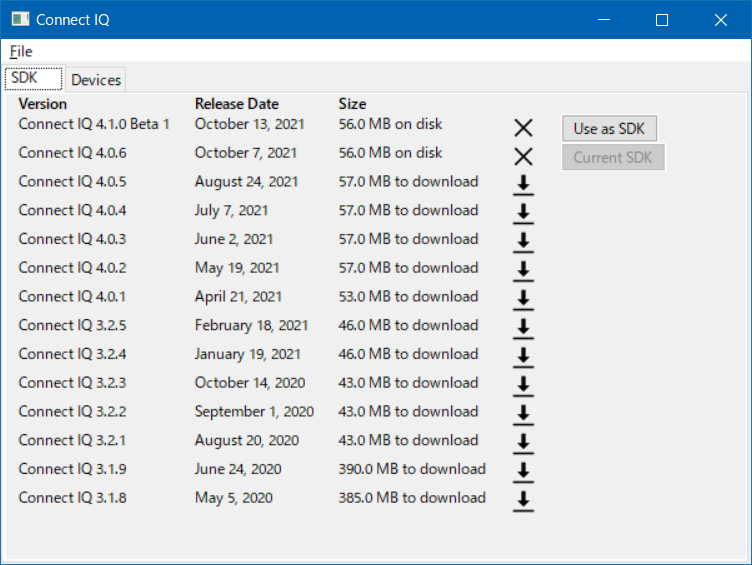752x565 pixels.
Task: Download Connect IQ 4.0.1 SDK
Action: point(523,300)
